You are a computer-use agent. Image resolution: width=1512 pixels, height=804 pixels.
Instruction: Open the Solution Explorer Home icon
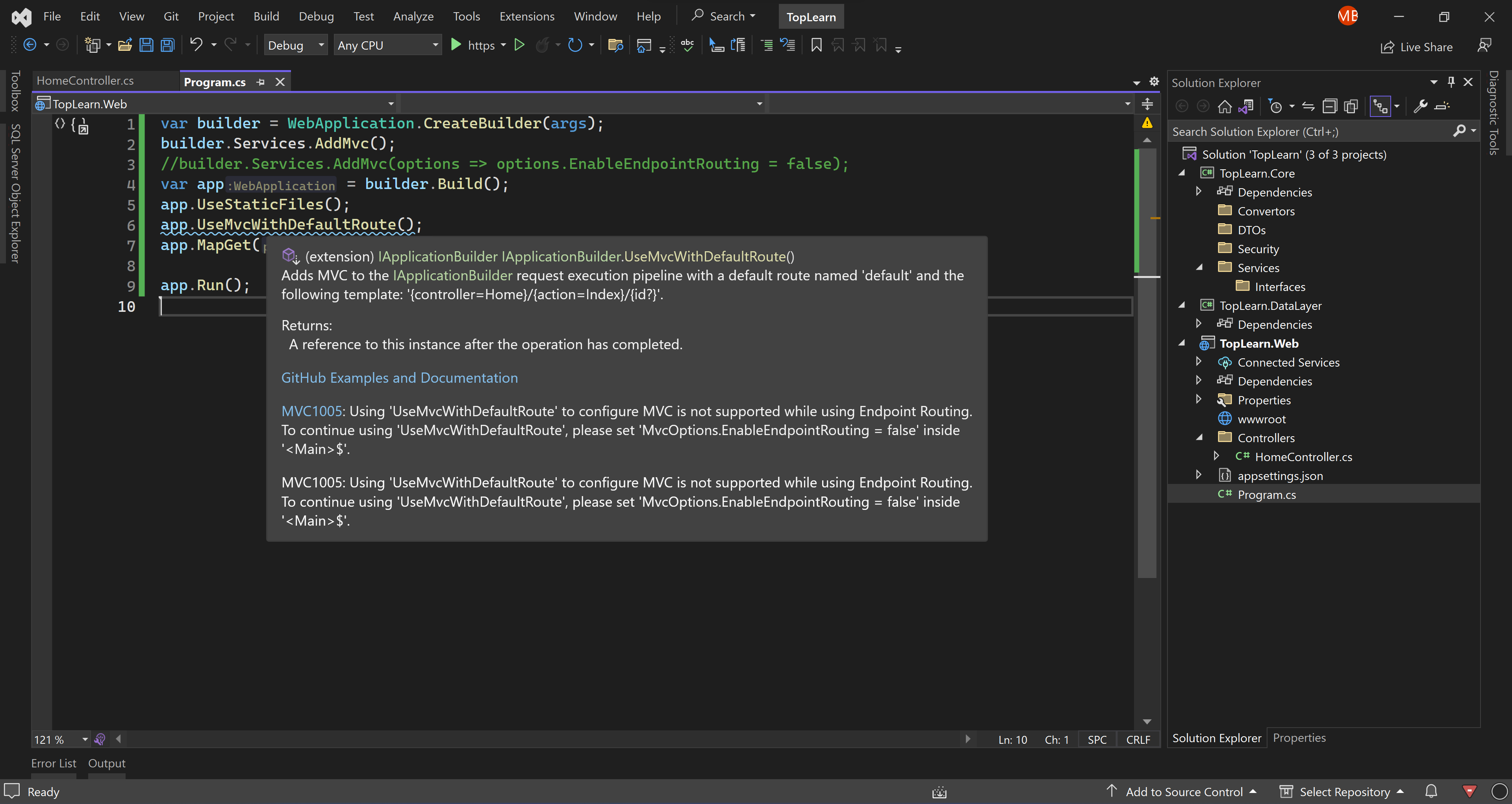(x=1225, y=106)
